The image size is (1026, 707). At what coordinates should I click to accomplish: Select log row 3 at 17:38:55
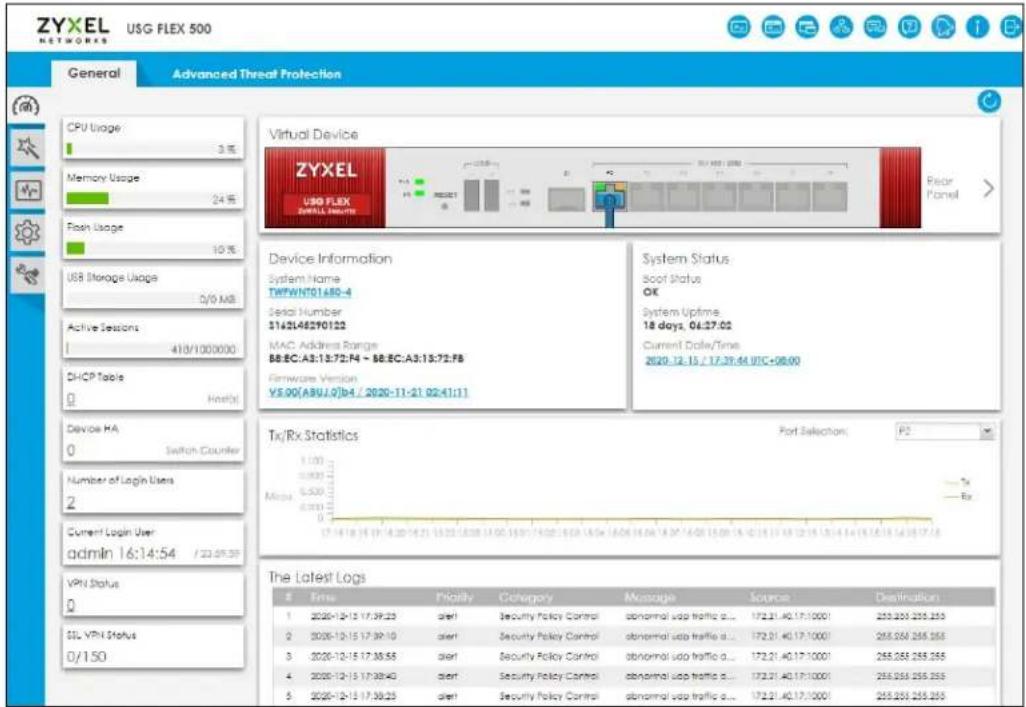[x=633, y=655]
